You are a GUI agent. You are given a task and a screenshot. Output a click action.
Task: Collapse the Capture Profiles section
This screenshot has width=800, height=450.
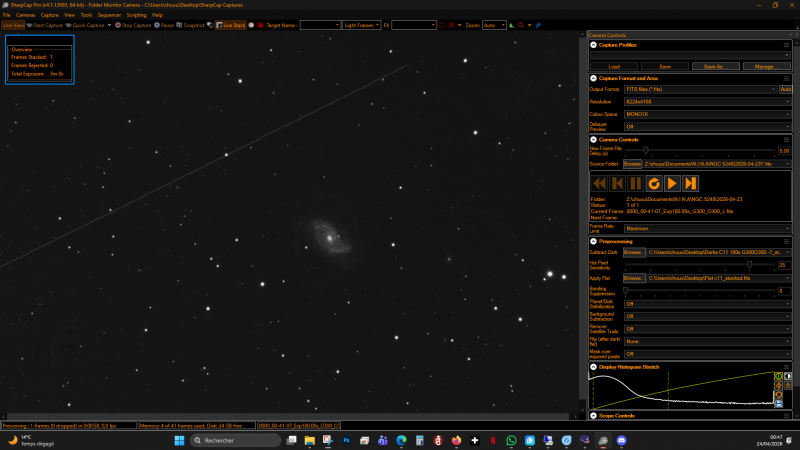pyautogui.click(x=593, y=45)
